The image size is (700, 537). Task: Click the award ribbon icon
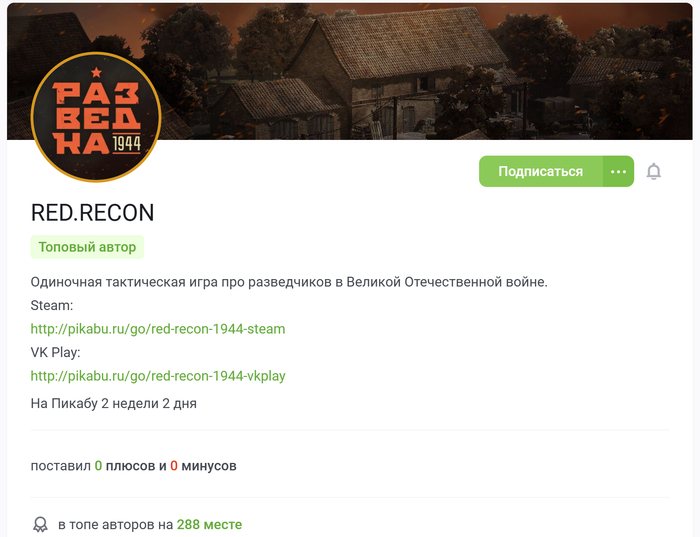40,525
